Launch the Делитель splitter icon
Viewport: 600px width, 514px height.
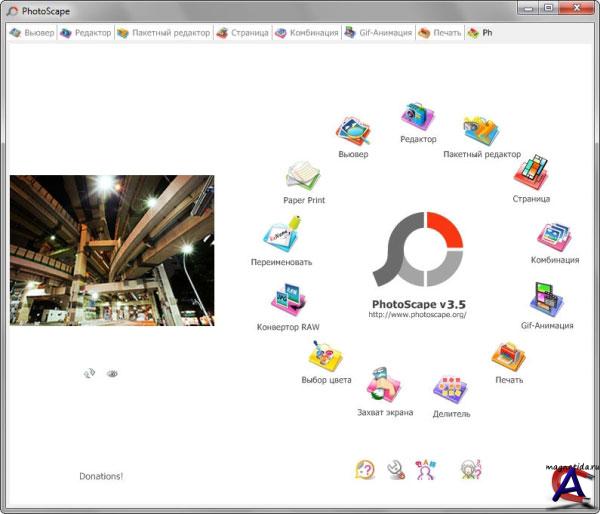451,390
